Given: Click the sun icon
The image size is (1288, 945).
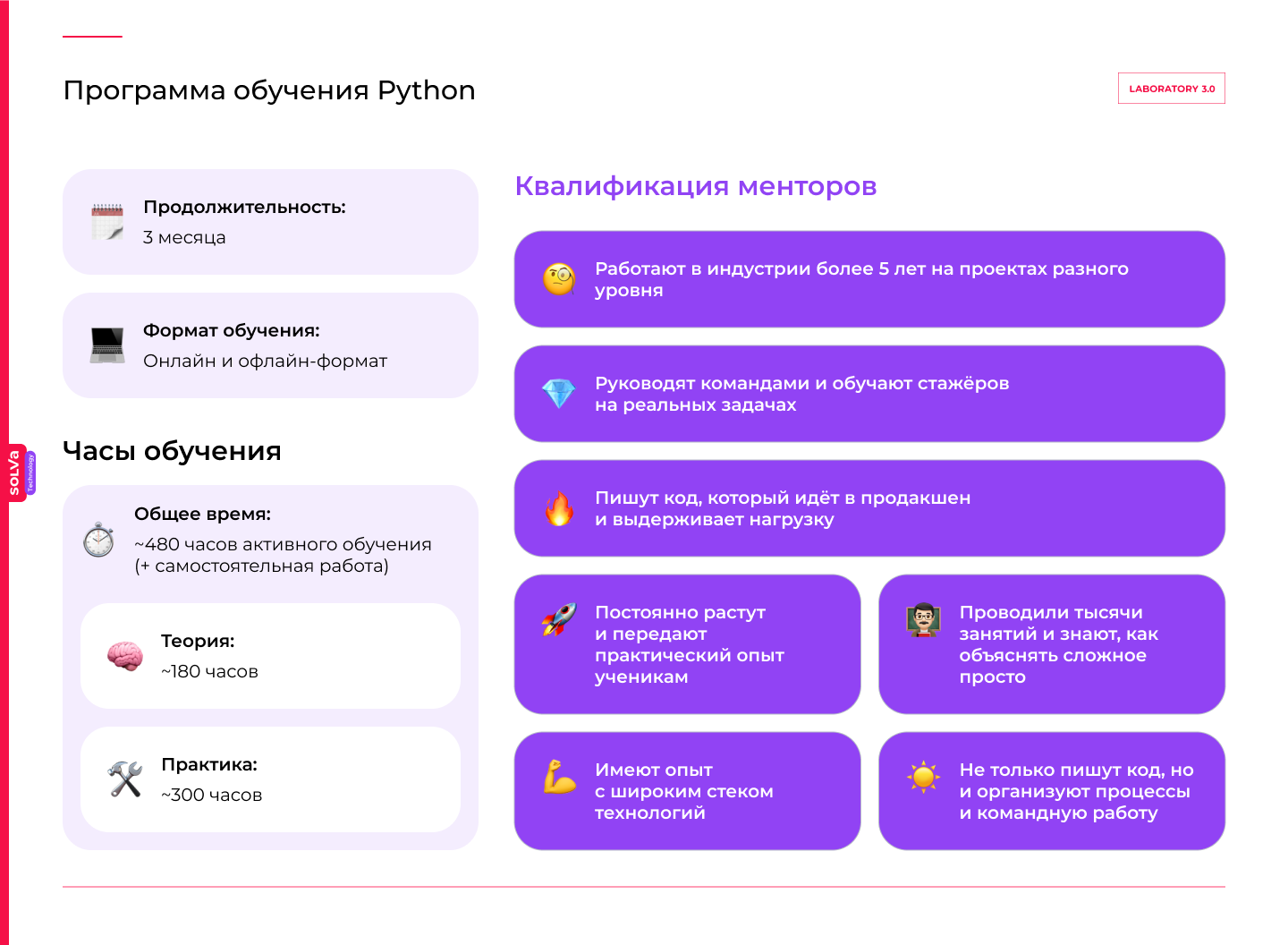Looking at the screenshot, I should (x=923, y=777).
